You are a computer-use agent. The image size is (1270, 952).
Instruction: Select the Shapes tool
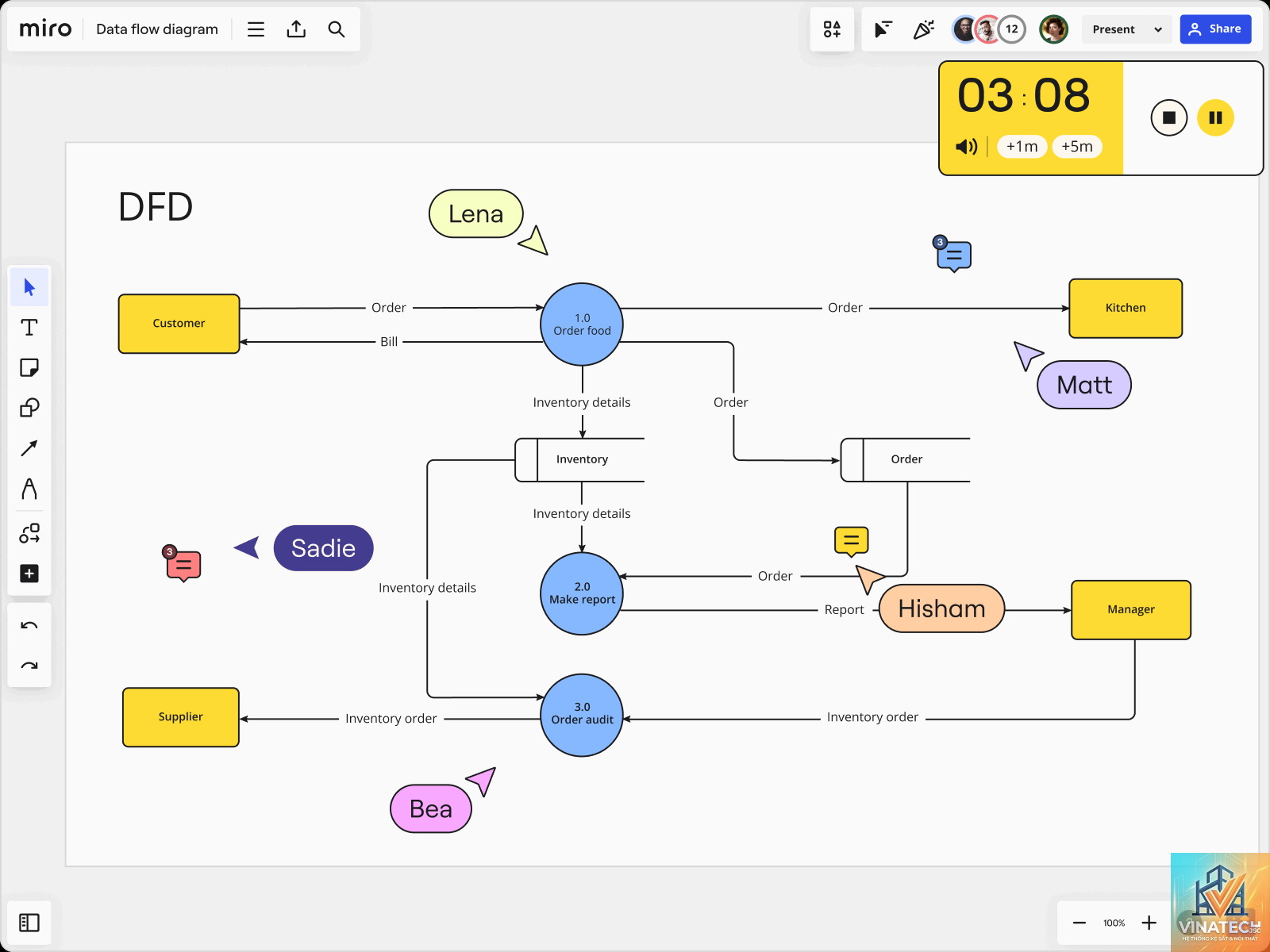(x=29, y=408)
